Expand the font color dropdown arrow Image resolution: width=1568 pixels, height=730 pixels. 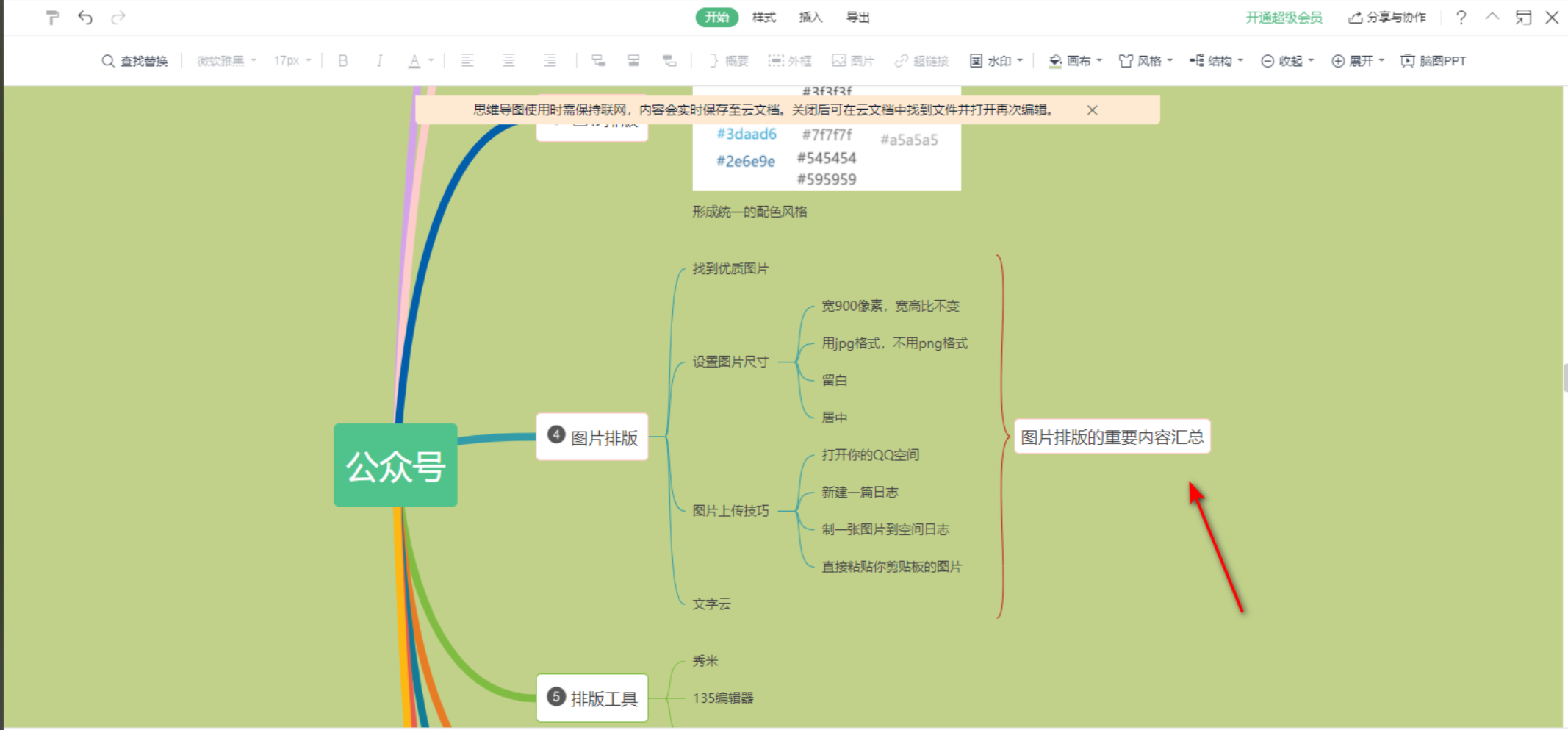pyautogui.click(x=431, y=61)
